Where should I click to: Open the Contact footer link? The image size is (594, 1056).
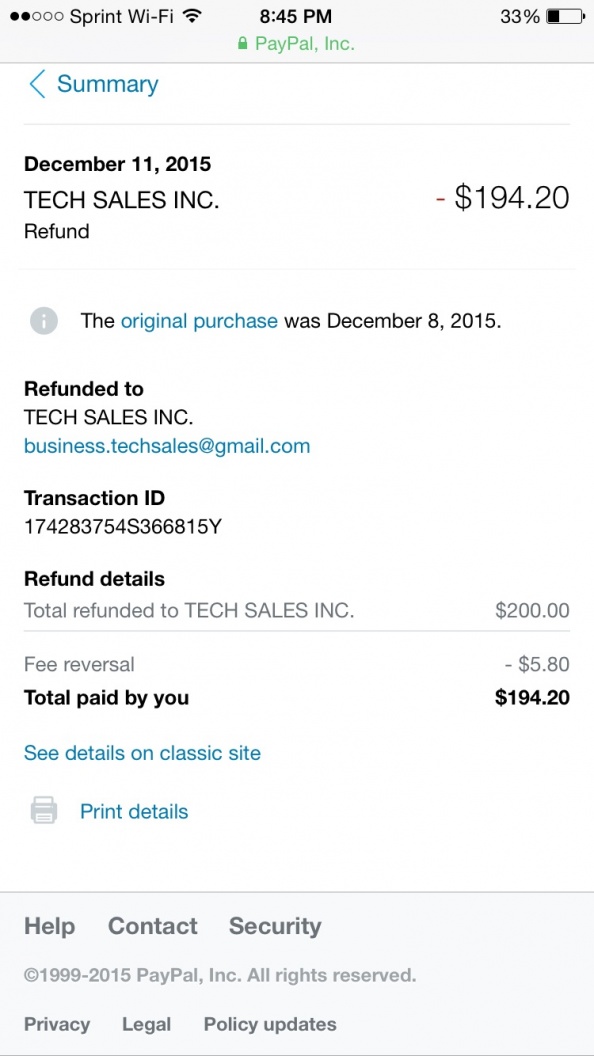(153, 926)
